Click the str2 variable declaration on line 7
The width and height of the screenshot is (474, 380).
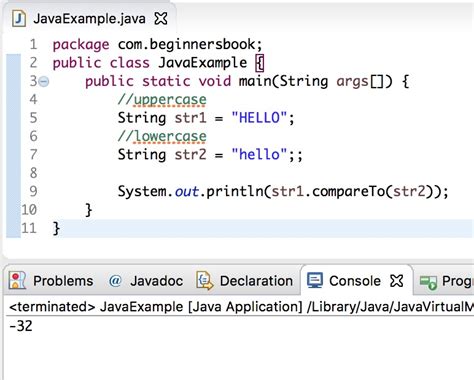(191, 155)
